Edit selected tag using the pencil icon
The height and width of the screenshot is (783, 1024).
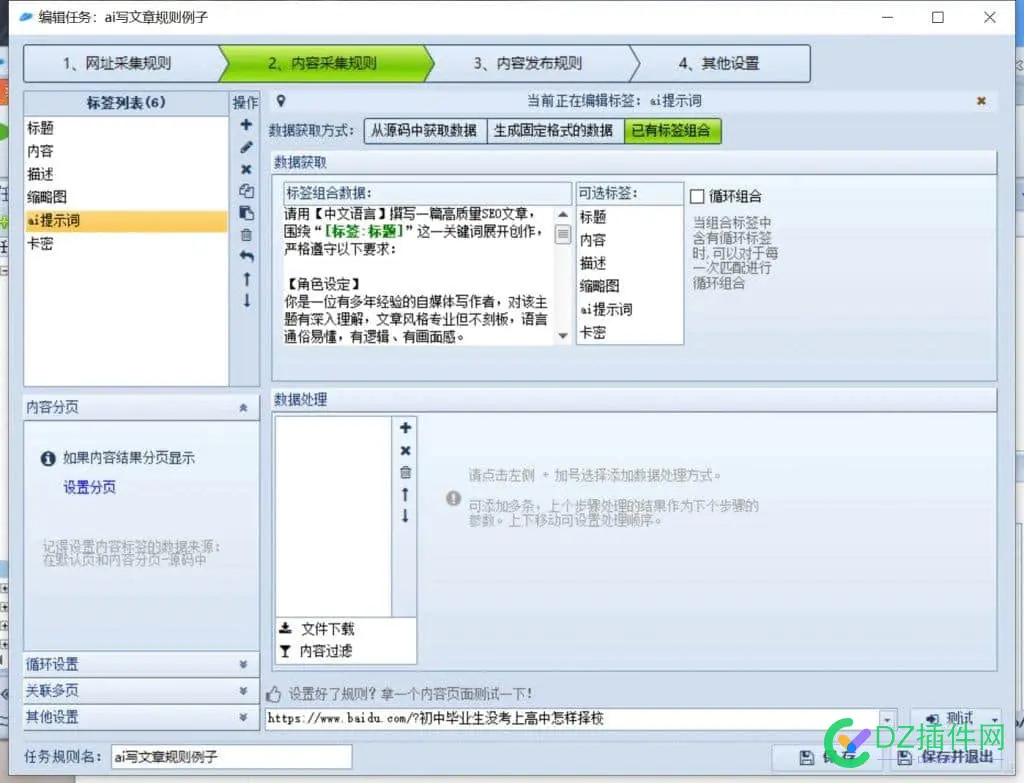pyautogui.click(x=247, y=148)
